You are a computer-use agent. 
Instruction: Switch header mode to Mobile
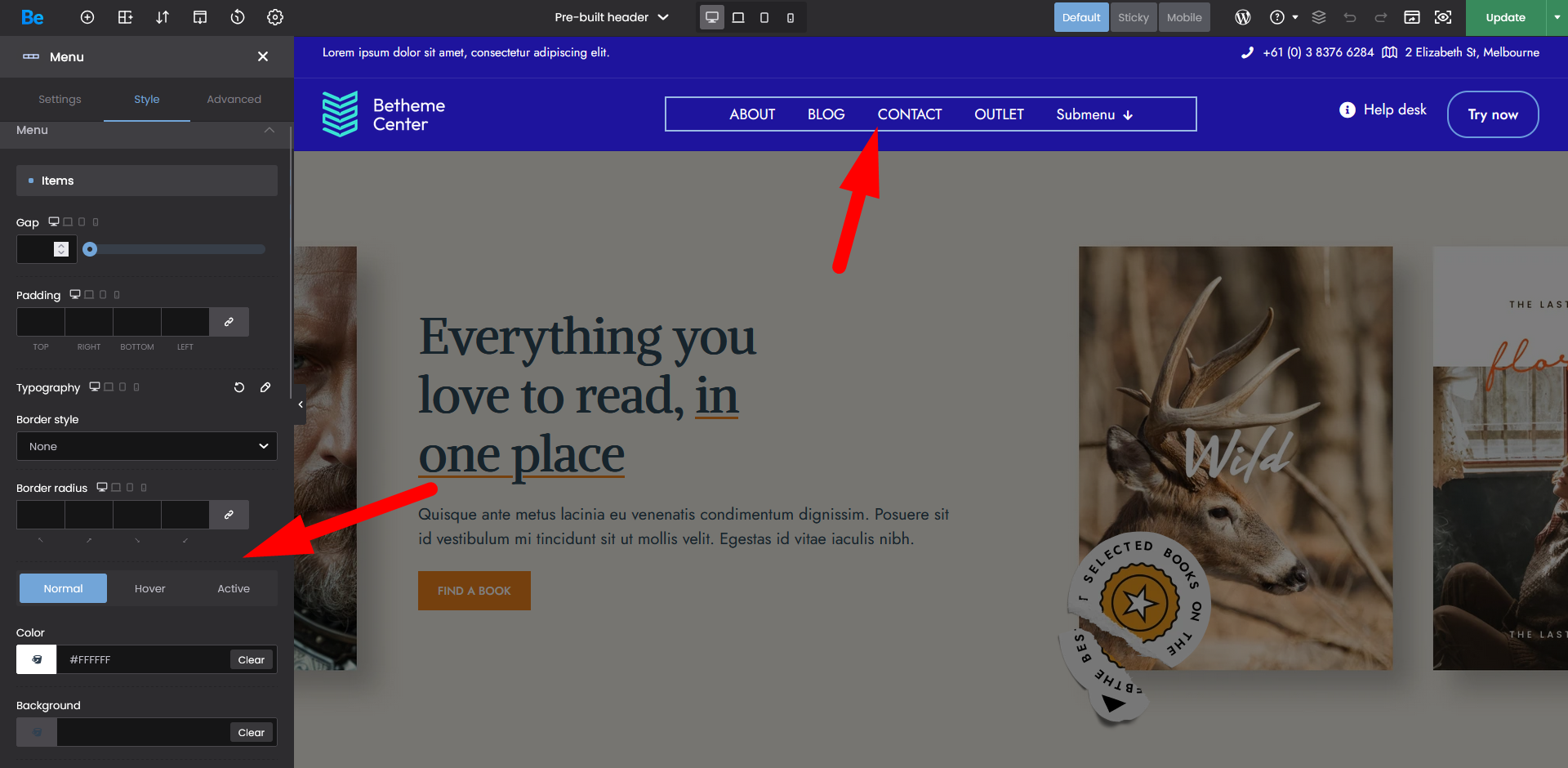click(1183, 17)
